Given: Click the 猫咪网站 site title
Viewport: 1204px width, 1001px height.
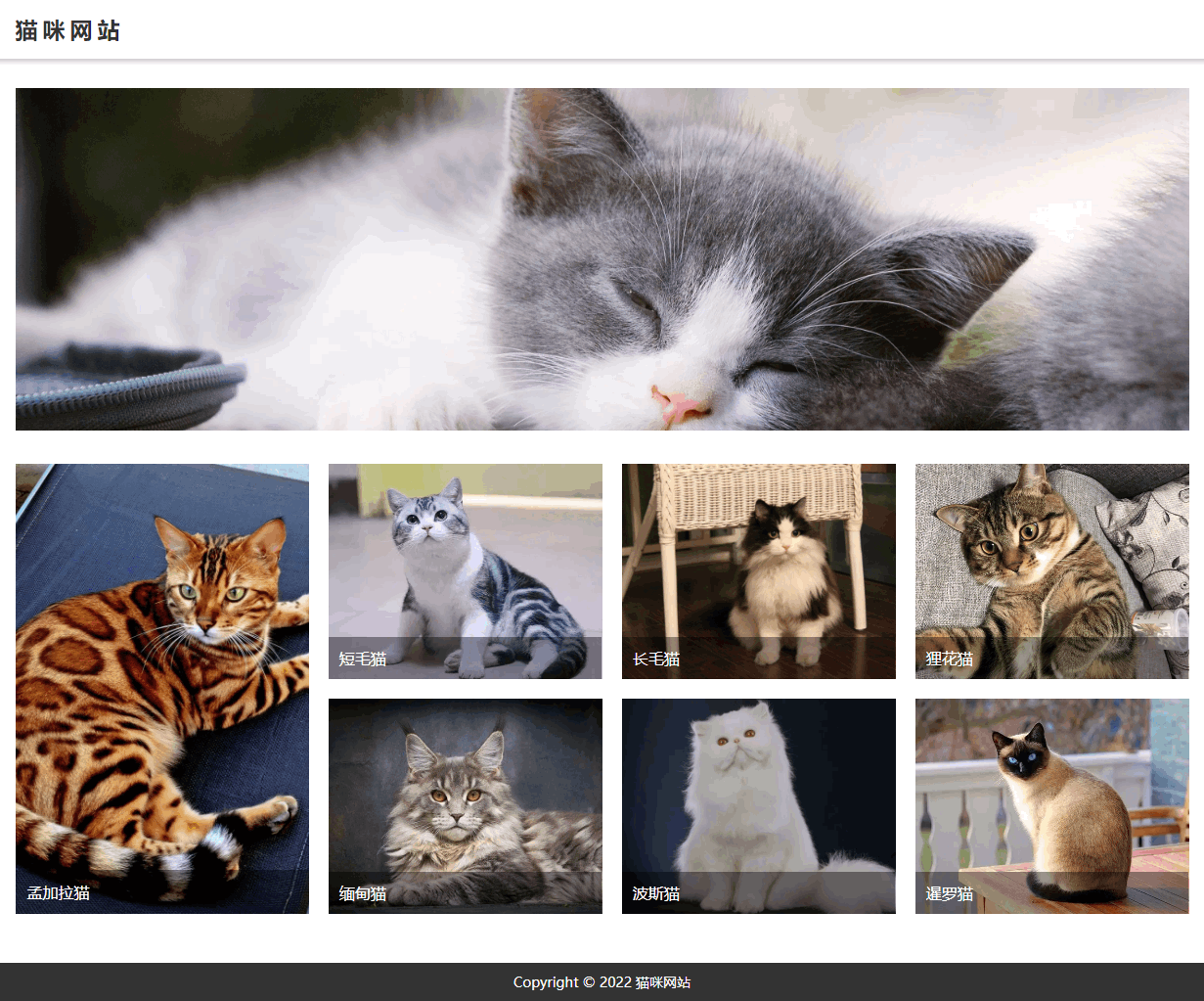Looking at the screenshot, I should [67, 31].
